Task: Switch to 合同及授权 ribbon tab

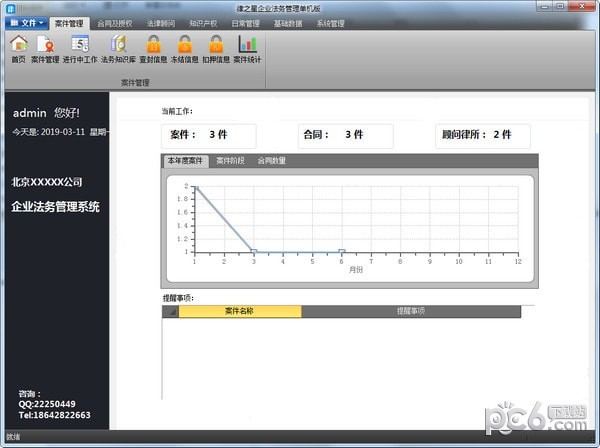Action: pos(114,23)
